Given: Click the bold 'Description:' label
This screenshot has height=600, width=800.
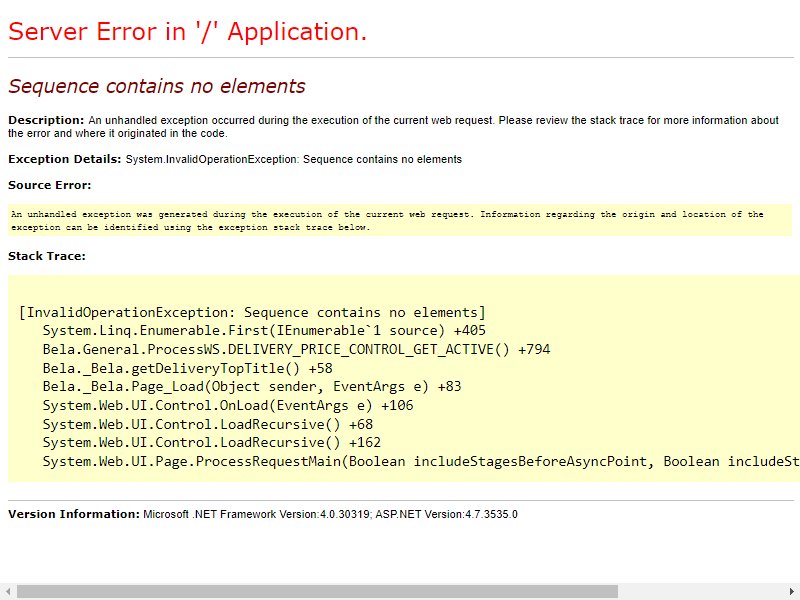Looking at the screenshot, I should pyautogui.click(x=46, y=120).
